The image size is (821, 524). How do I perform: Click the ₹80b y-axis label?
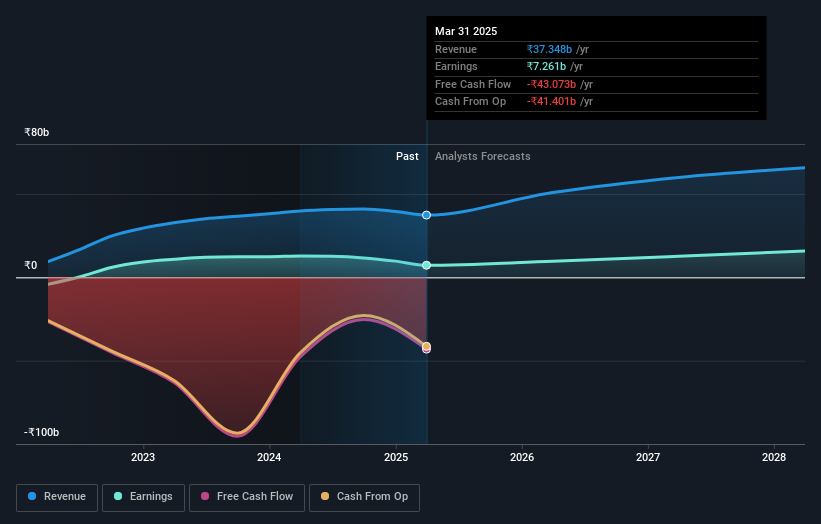[x=37, y=132]
